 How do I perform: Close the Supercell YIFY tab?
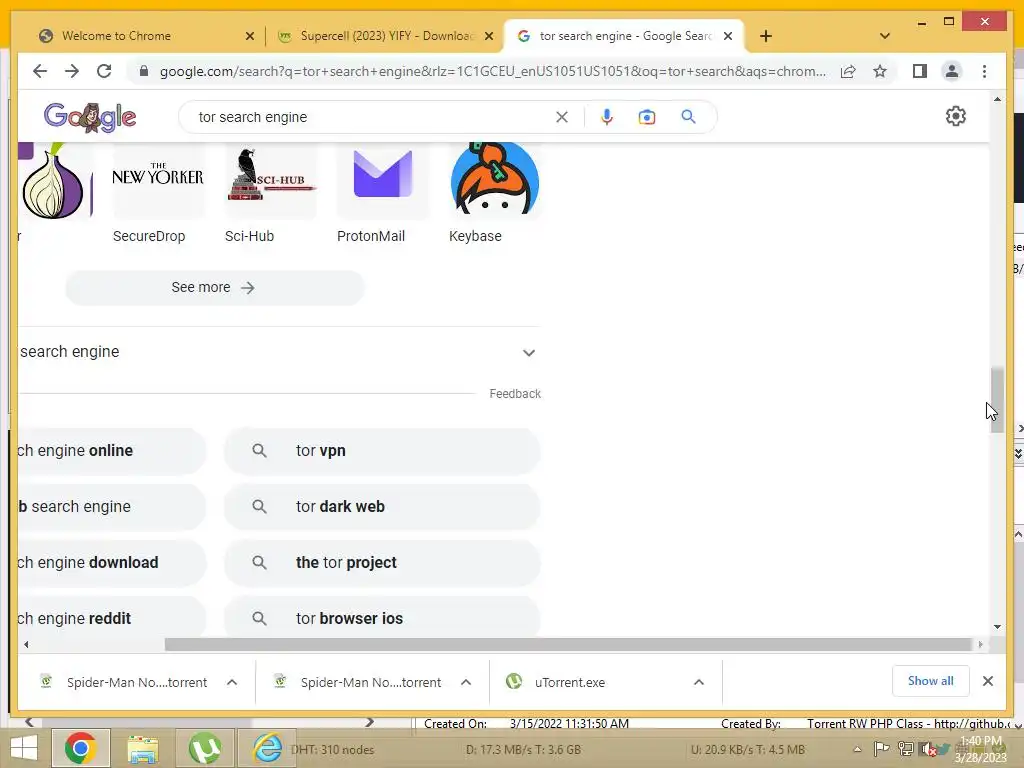click(x=488, y=36)
